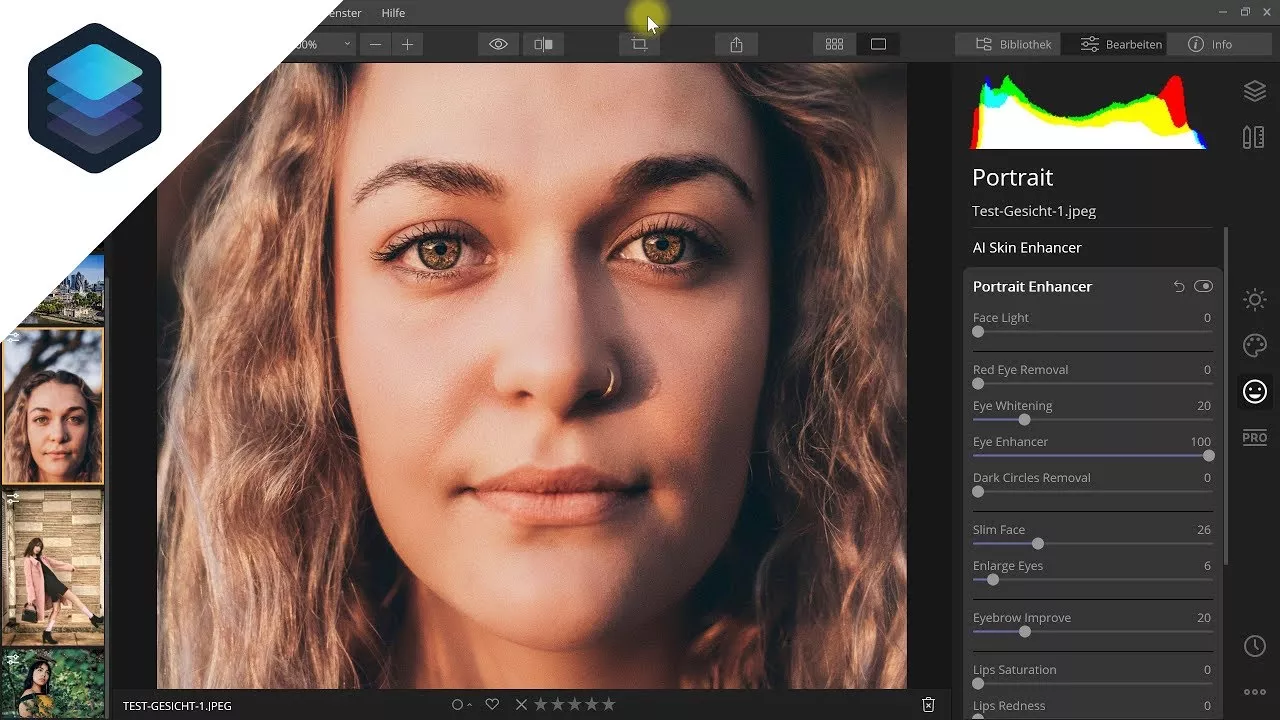The width and height of the screenshot is (1280, 720).
Task: Open the crop tool
Action: [639, 45]
